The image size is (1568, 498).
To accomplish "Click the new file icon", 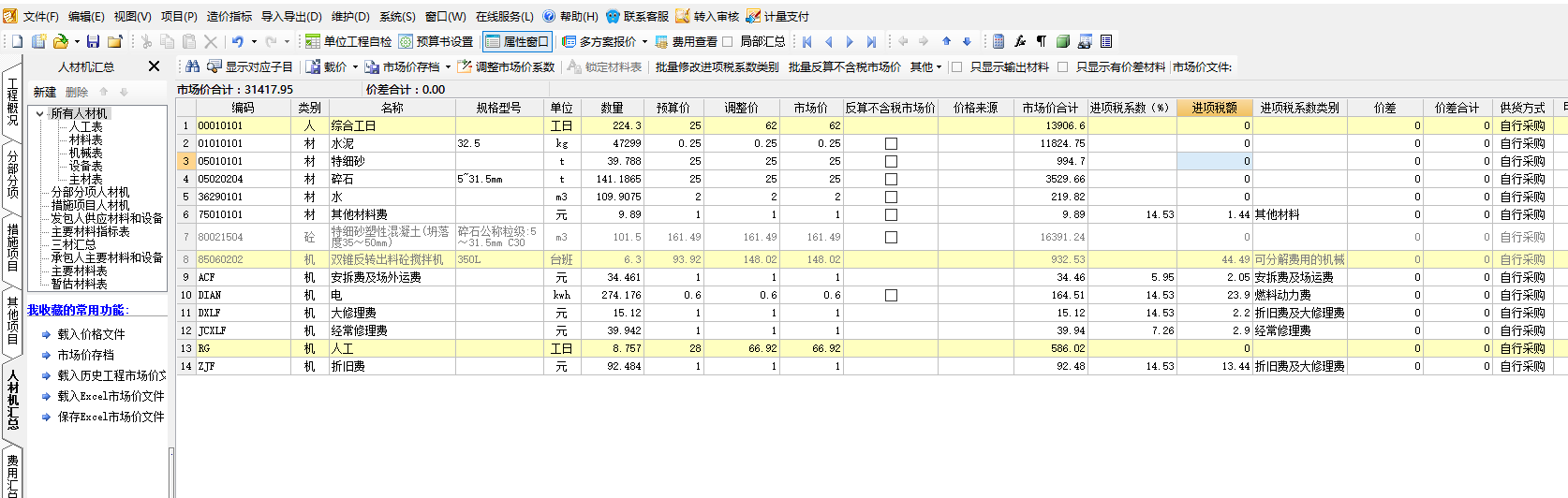I will [17, 41].
